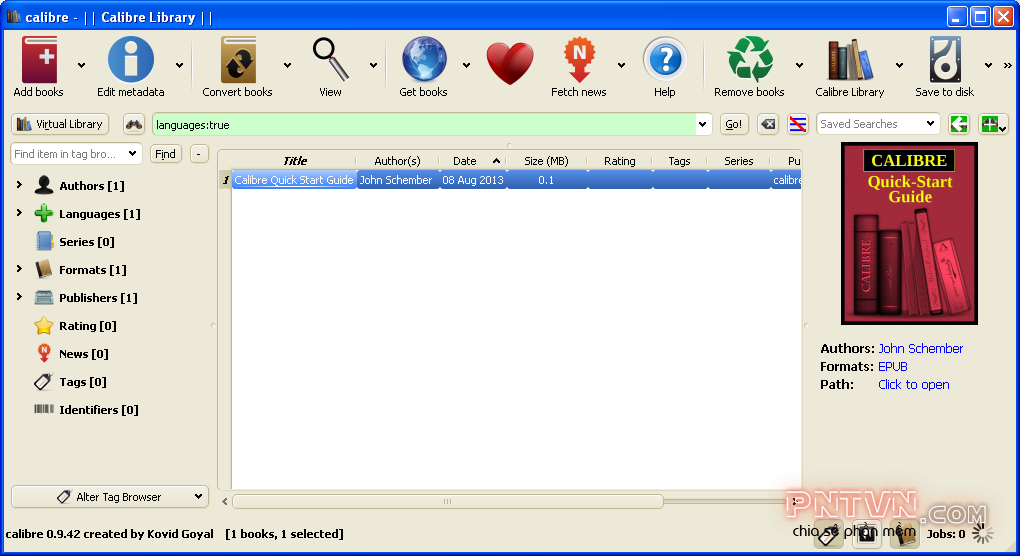Click the red heart donate icon

pyautogui.click(x=510, y=64)
